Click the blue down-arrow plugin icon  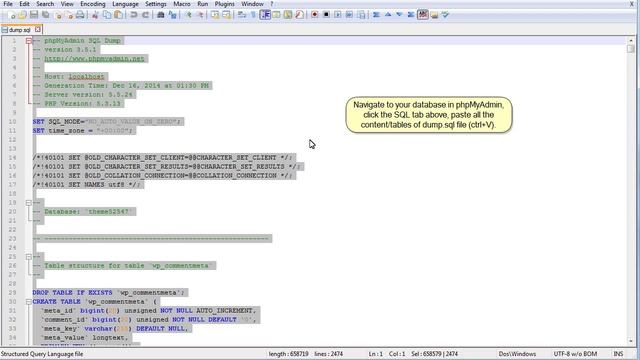(x=399, y=15)
